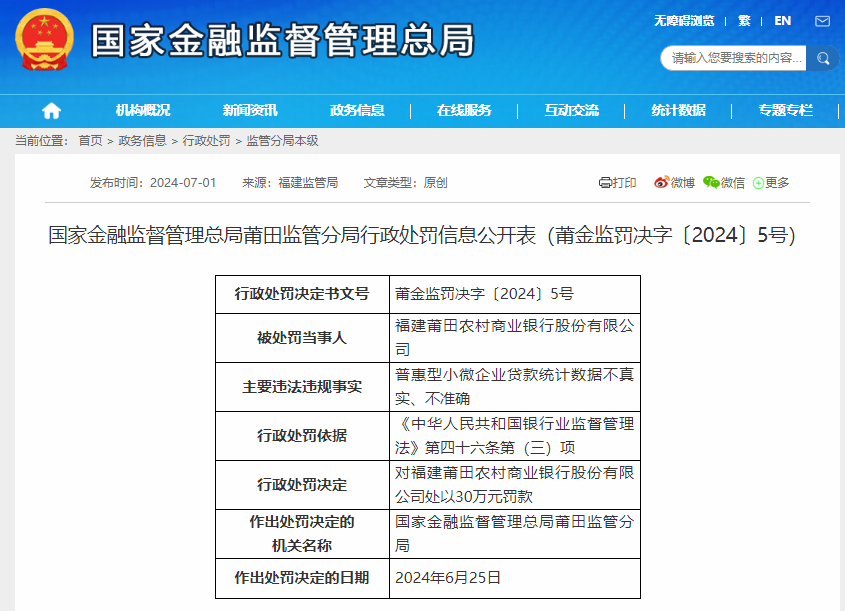Click cell 国家金融监督管理总局莆田监管分局
845x611 pixels.
tap(515, 534)
